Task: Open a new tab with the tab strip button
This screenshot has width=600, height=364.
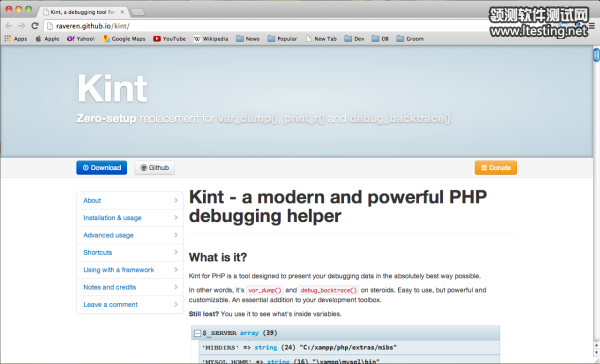Action: (137, 12)
